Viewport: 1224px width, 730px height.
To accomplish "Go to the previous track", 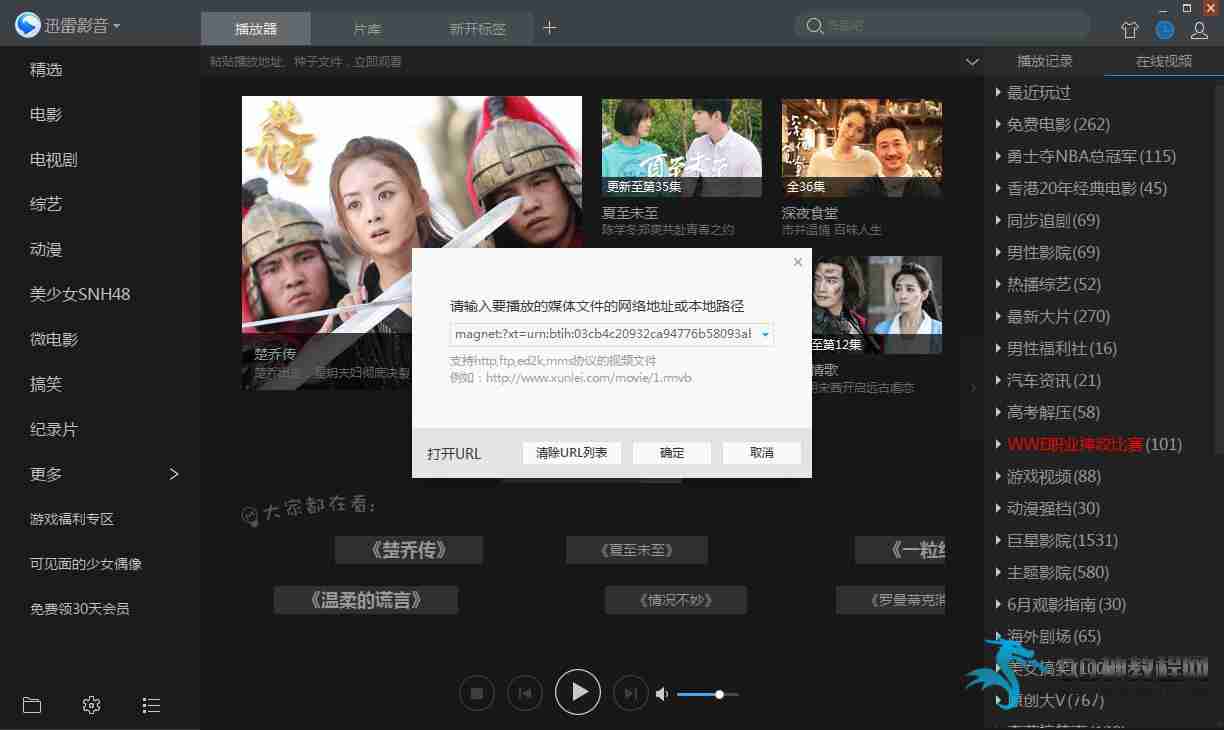I will [525, 693].
